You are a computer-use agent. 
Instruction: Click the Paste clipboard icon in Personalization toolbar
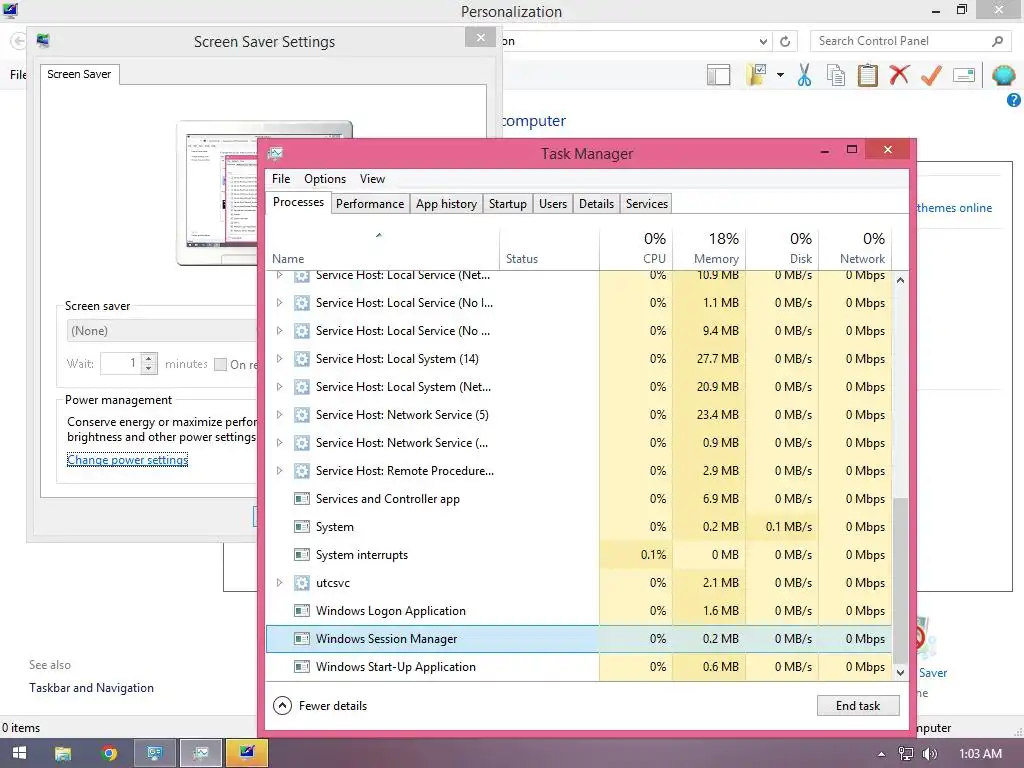(x=867, y=75)
